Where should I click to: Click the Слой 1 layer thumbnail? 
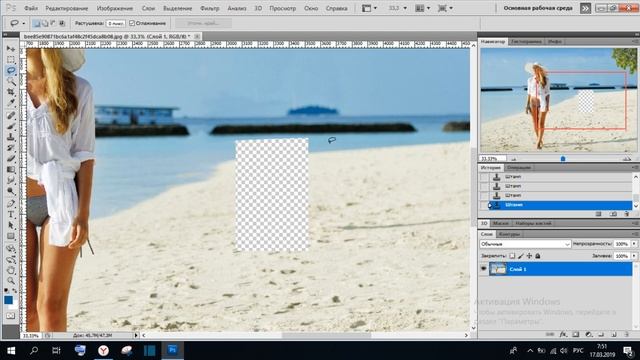pyautogui.click(x=498, y=269)
